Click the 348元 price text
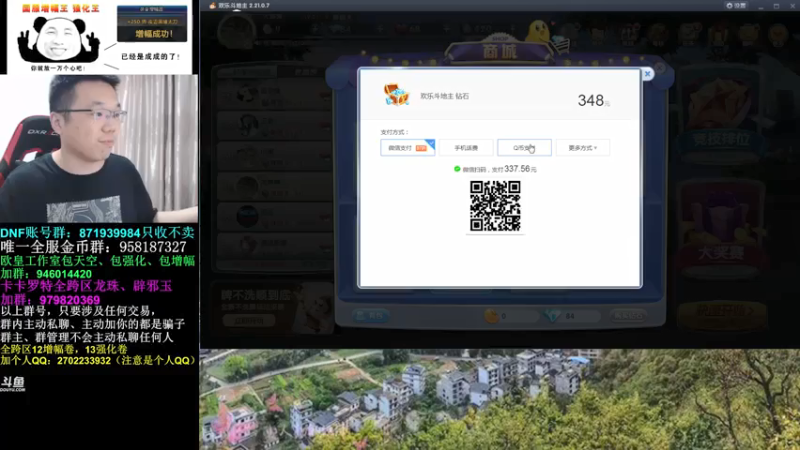This screenshot has width=800, height=450. [x=593, y=101]
